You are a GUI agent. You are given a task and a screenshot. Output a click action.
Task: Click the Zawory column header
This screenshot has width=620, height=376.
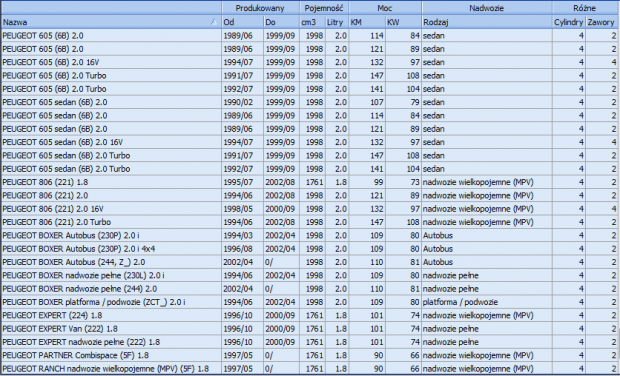pos(602,22)
